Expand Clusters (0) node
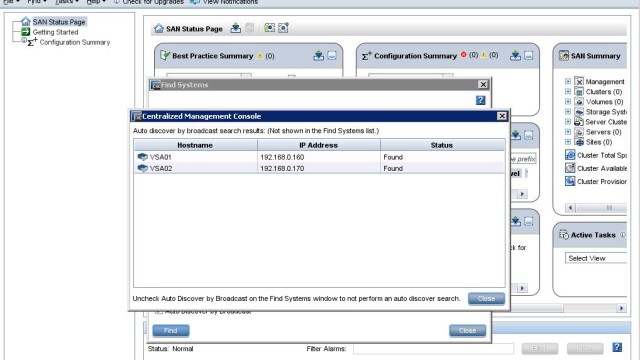The width and height of the screenshot is (640, 360). (568, 91)
